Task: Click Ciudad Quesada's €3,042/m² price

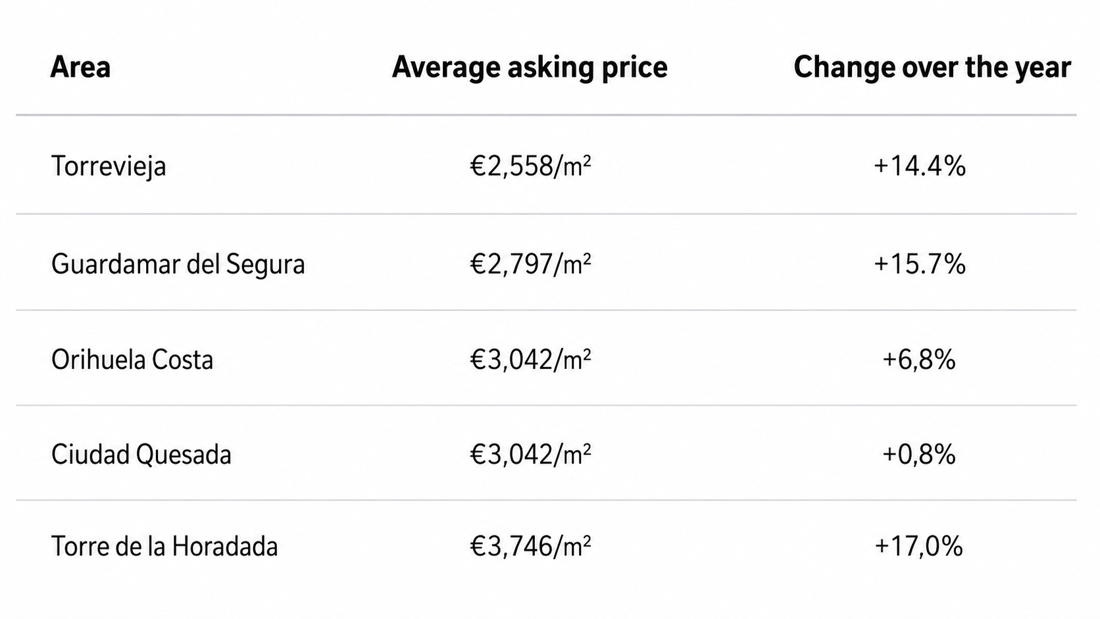Action: [x=530, y=455]
